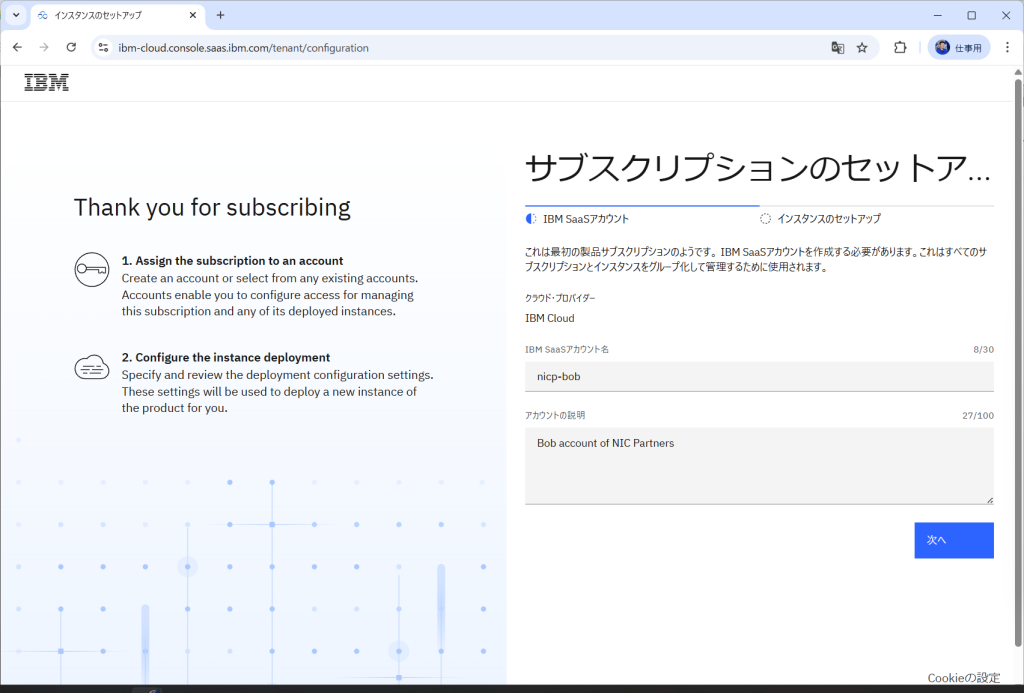Click the description textarea resize handle

click(989, 500)
